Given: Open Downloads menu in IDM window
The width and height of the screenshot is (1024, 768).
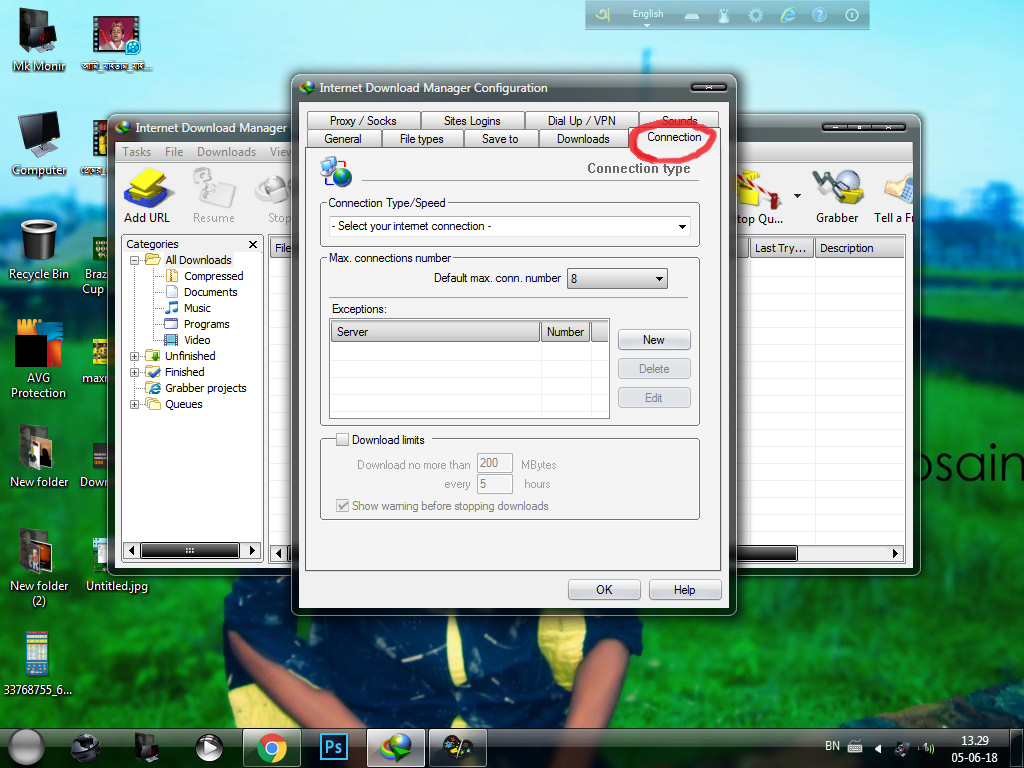Looking at the screenshot, I should 227,152.
